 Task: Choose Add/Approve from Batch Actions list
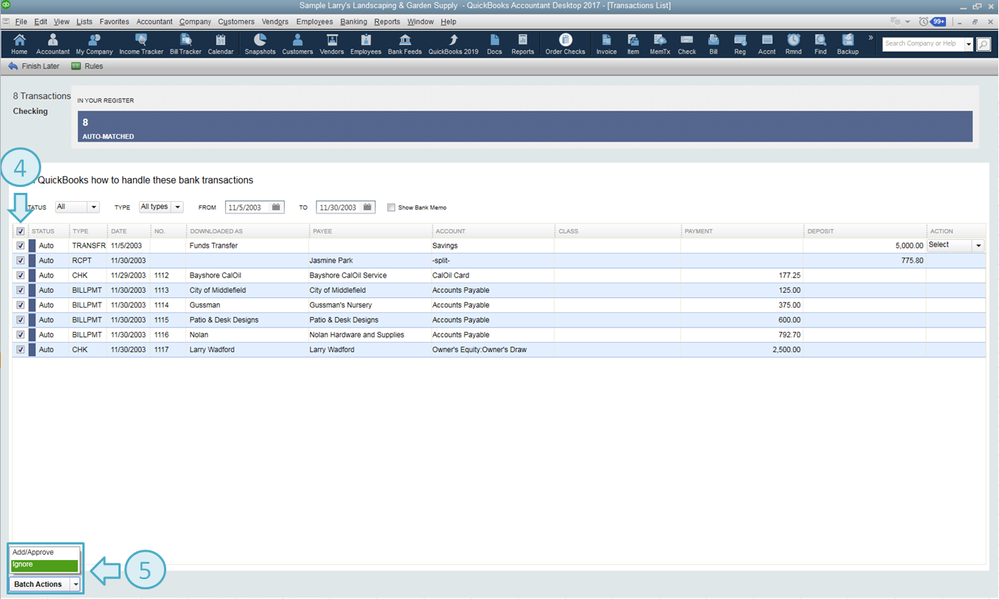(x=45, y=552)
